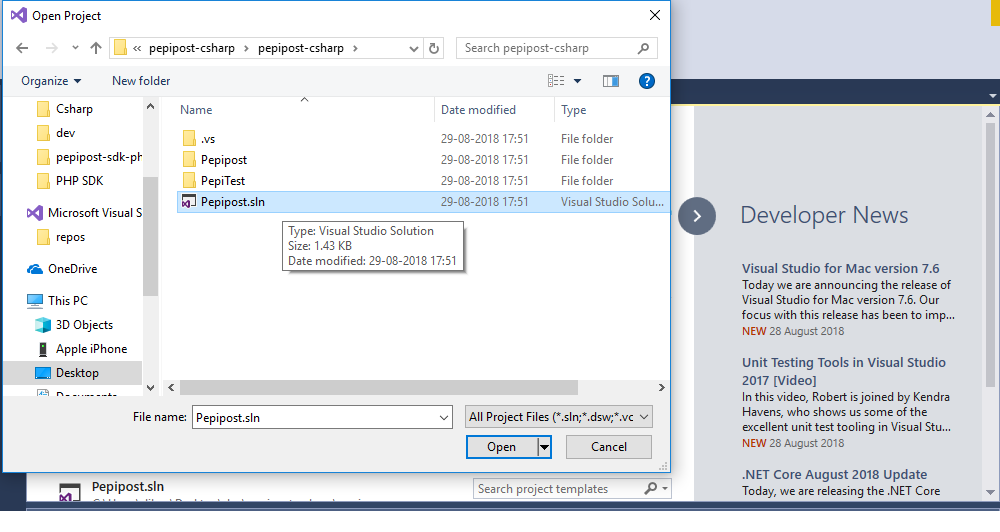Toggle the preview pane
The height and width of the screenshot is (532, 1000).
pos(611,81)
